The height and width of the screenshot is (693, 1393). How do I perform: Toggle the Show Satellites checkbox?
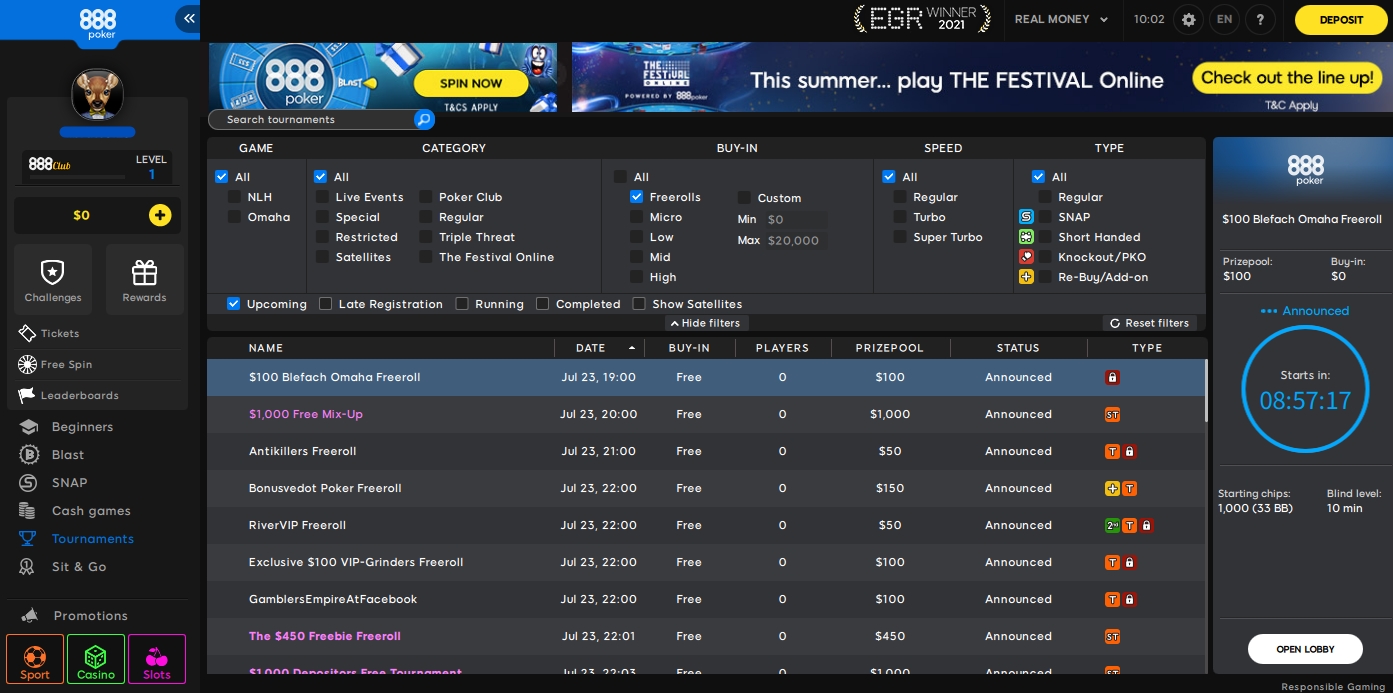(x=639, y=304)
